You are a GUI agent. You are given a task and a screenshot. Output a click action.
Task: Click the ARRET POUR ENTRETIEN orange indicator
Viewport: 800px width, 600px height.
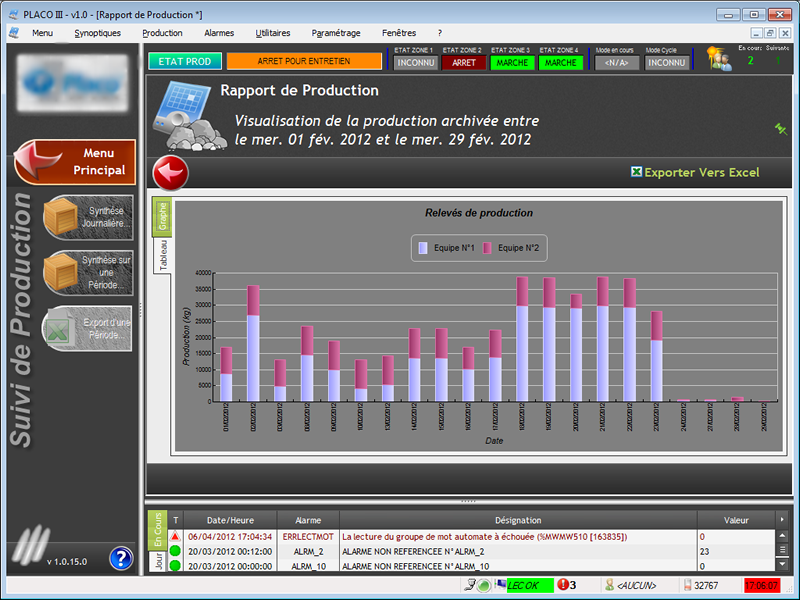click(x=304, y=61)
